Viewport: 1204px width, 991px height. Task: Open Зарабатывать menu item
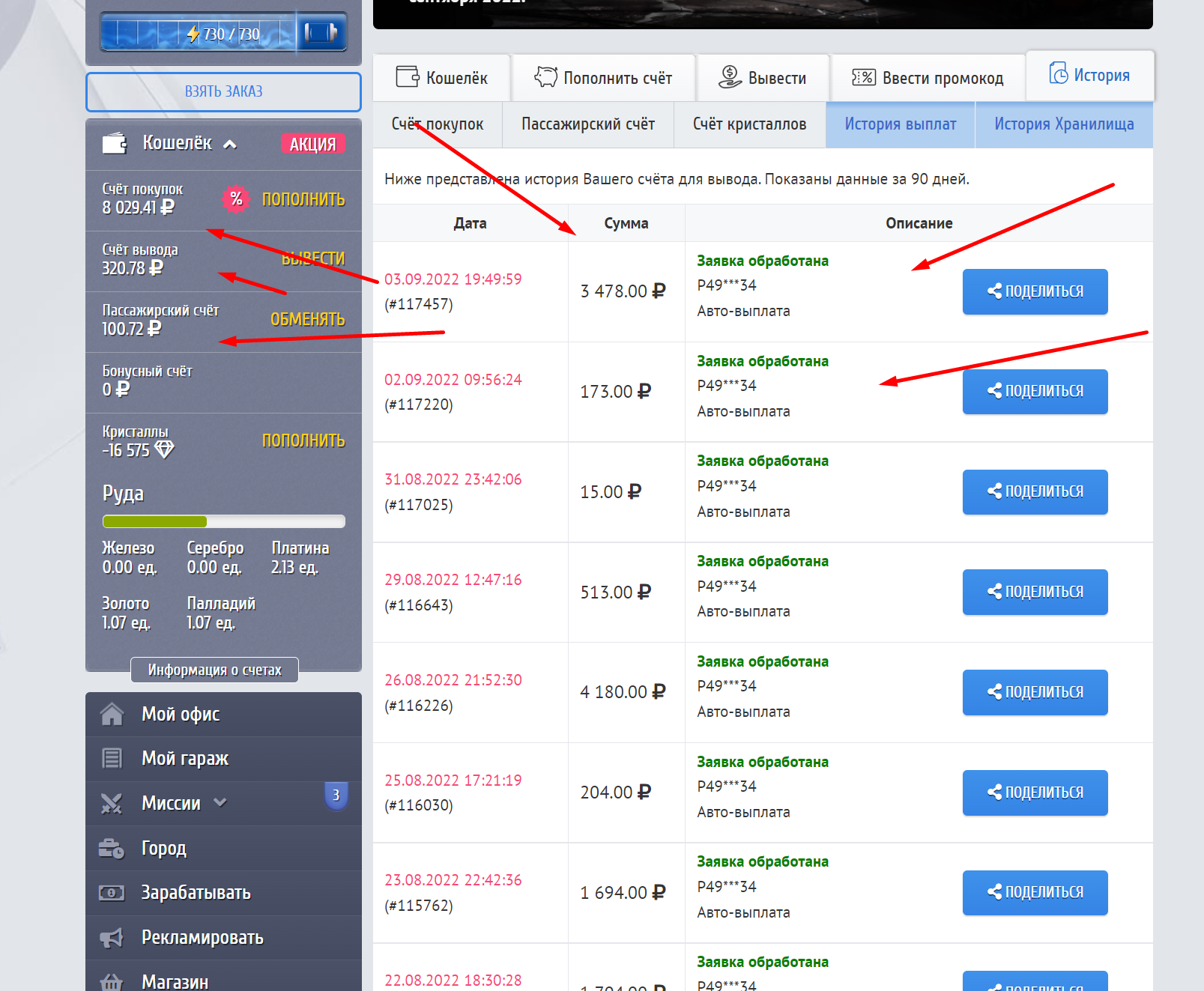click(223, 893)
